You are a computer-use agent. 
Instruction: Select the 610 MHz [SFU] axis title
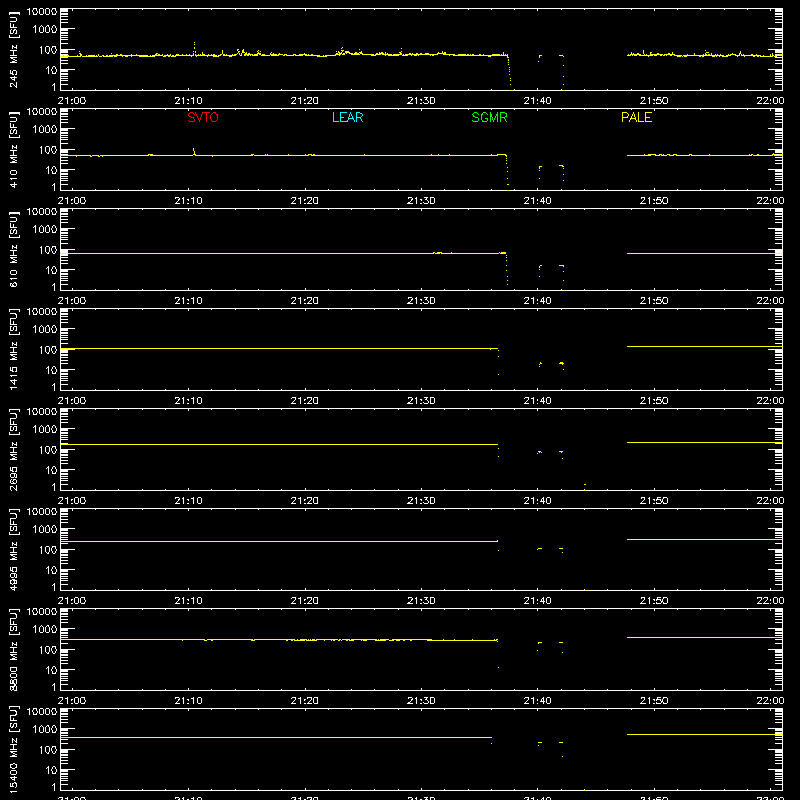[13, 249]
